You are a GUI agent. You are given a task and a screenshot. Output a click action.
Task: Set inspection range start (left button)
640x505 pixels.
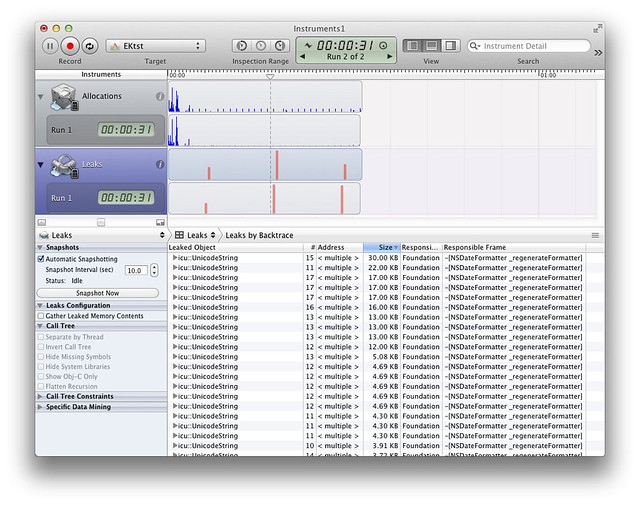pyautogui.click(x=242, y=46)
